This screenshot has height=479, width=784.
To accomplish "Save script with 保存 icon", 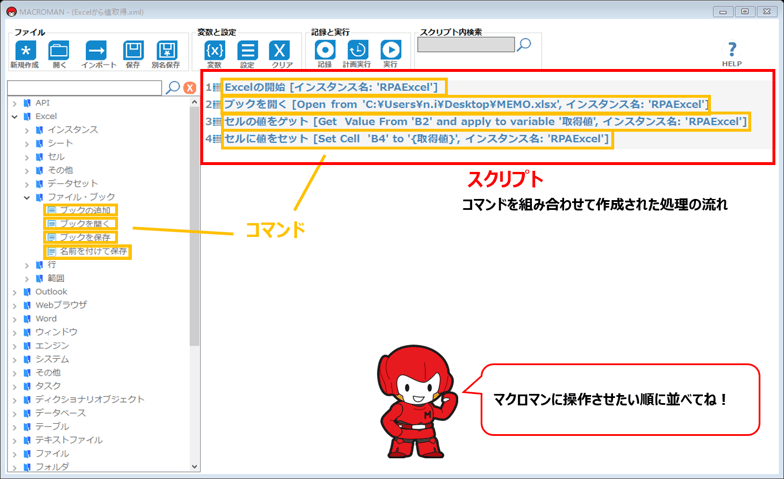I will 133,50.
